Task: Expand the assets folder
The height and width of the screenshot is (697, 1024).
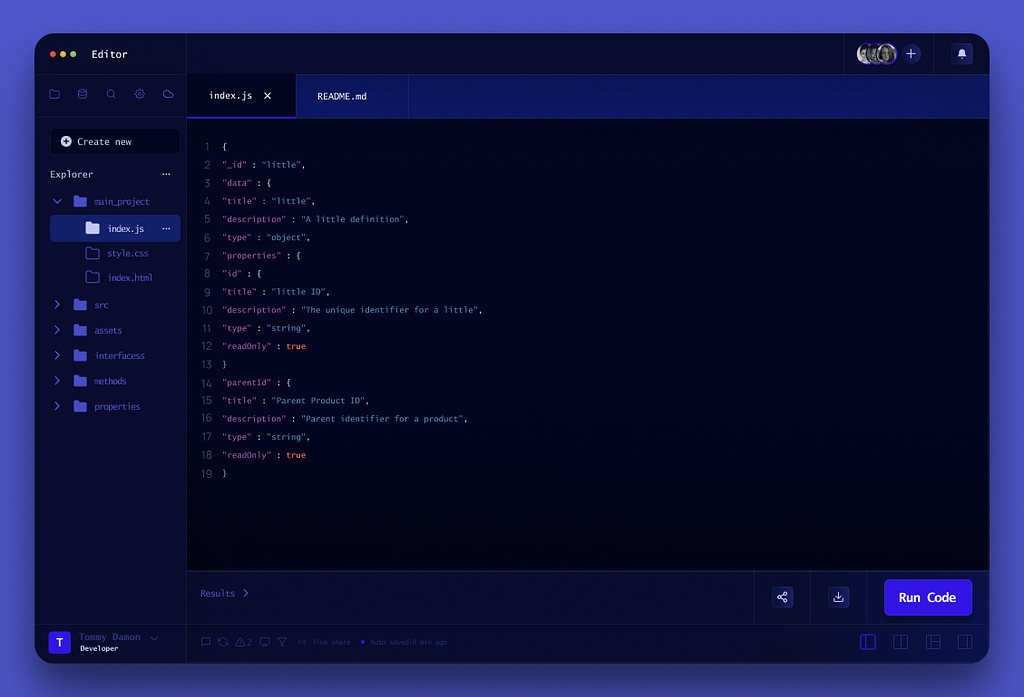Action: coord(59,329)
